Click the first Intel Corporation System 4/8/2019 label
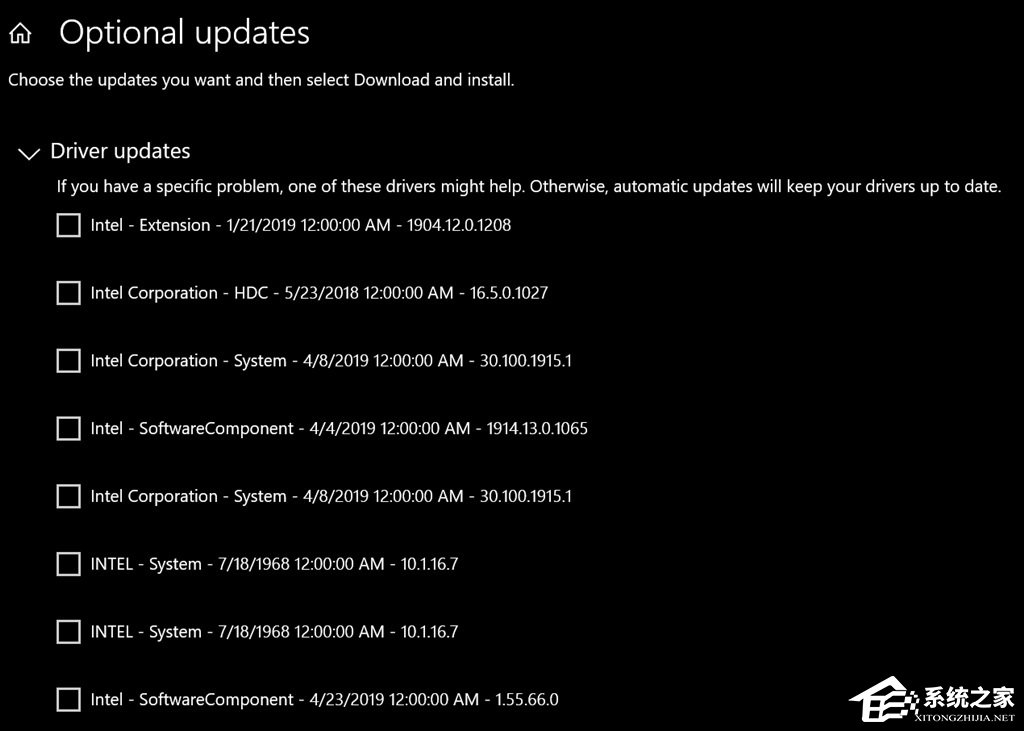This screenshot has width=1024, height=731. (331, 361)
